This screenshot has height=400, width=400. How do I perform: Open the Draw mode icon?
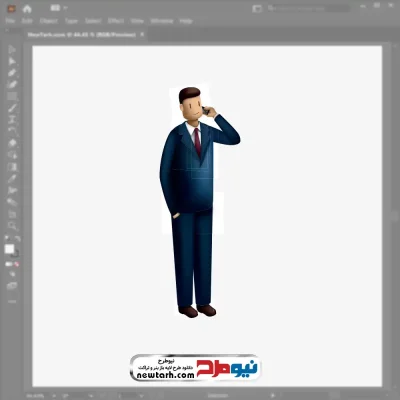(x=12, y=274)
